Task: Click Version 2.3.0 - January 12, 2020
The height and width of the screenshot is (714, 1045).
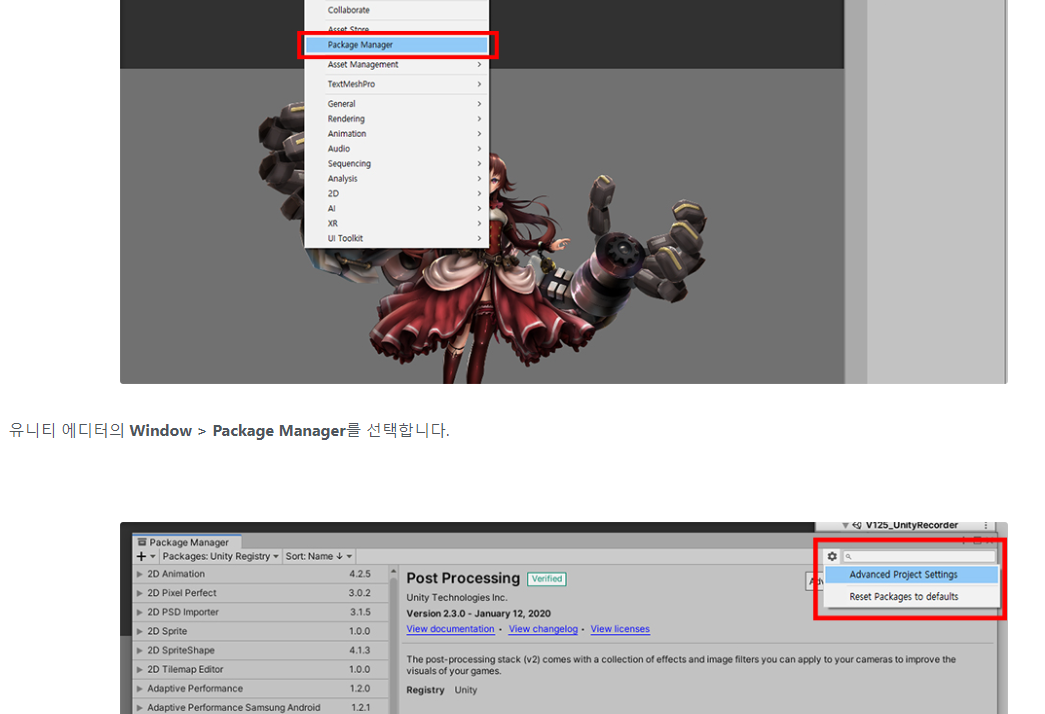Action: point(479,613)
